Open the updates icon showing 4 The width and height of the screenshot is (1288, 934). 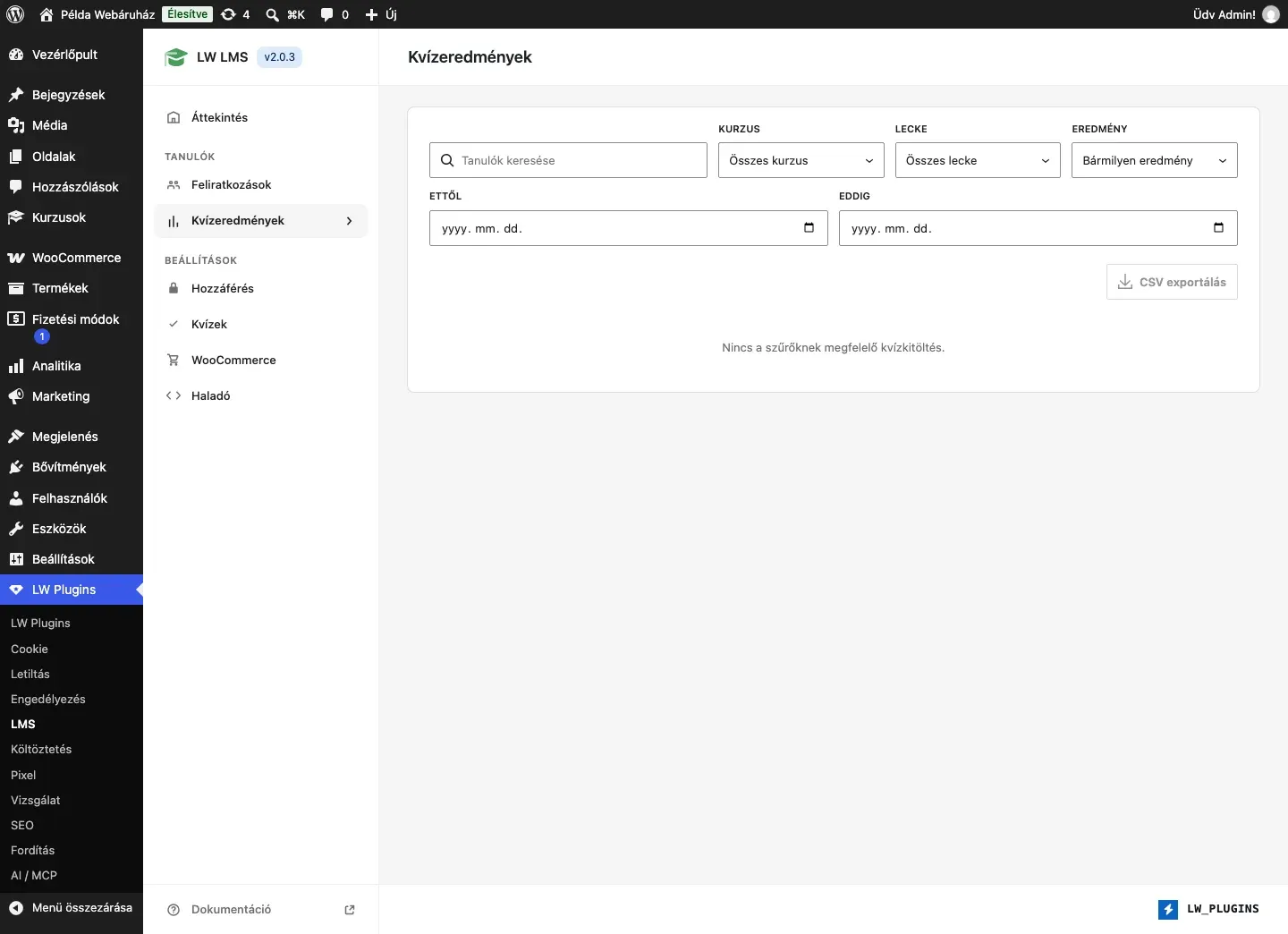[235, 14]
